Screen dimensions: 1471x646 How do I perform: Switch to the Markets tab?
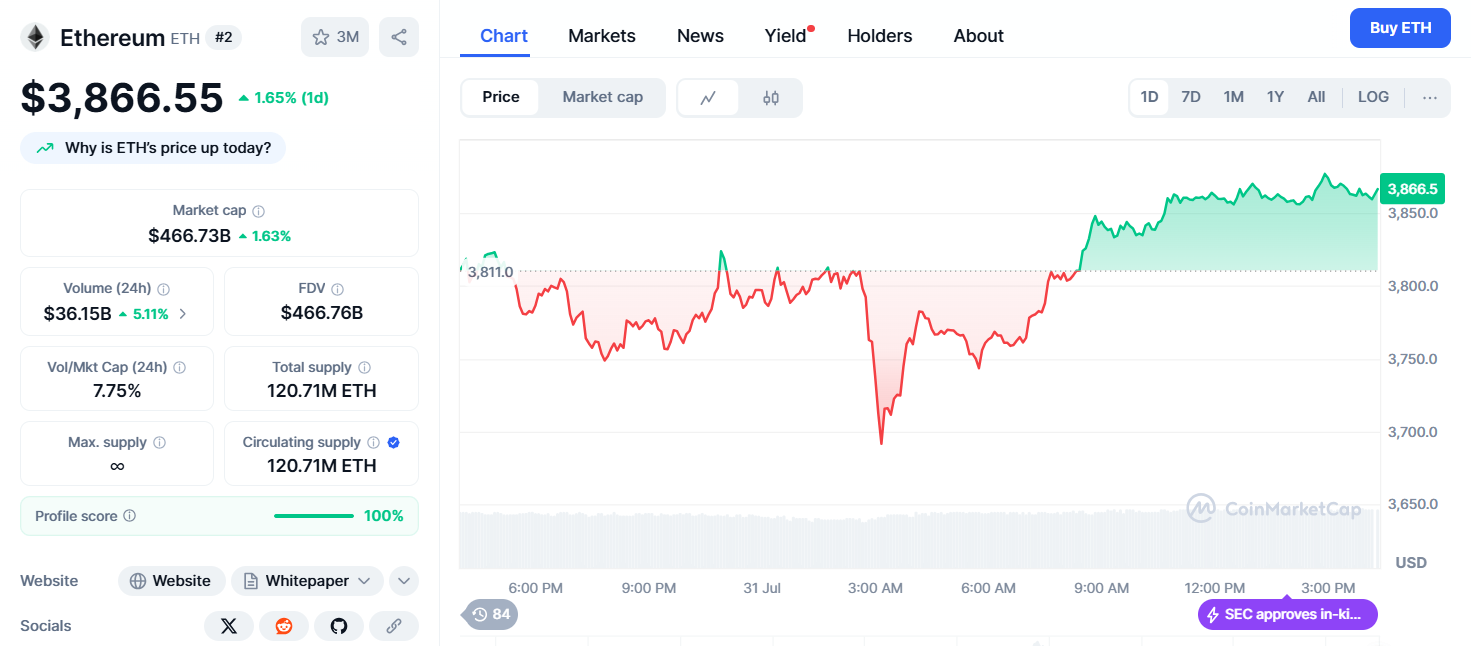coord(602,36)
